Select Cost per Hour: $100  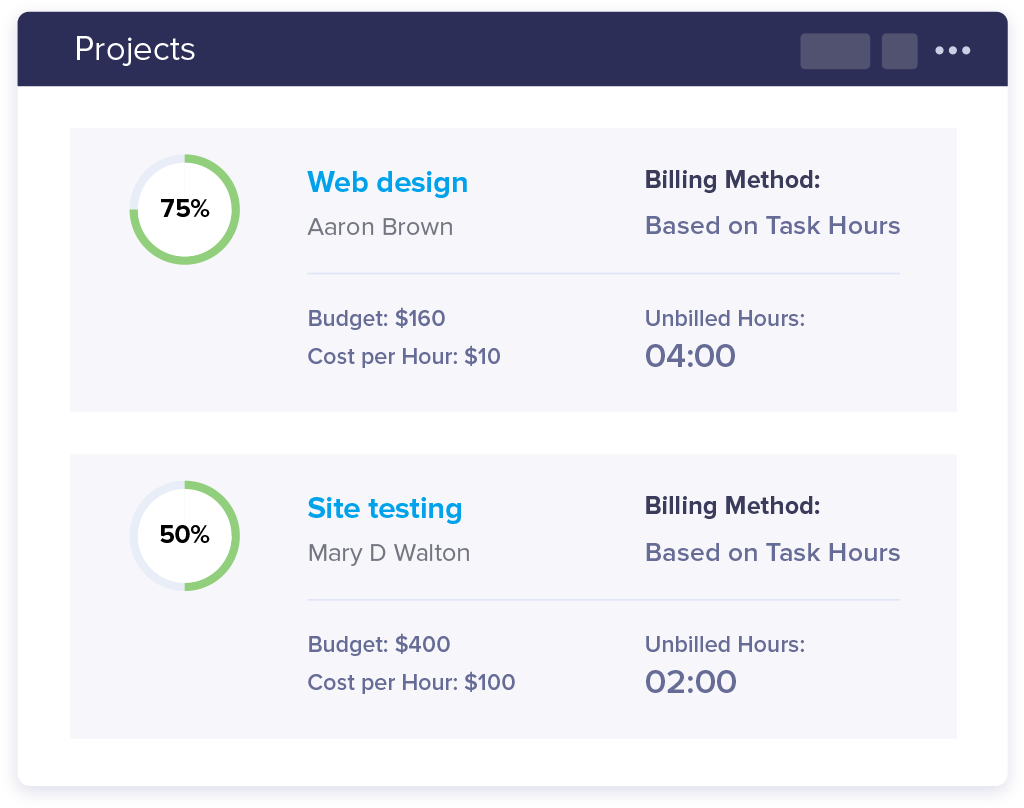point(411,682)
